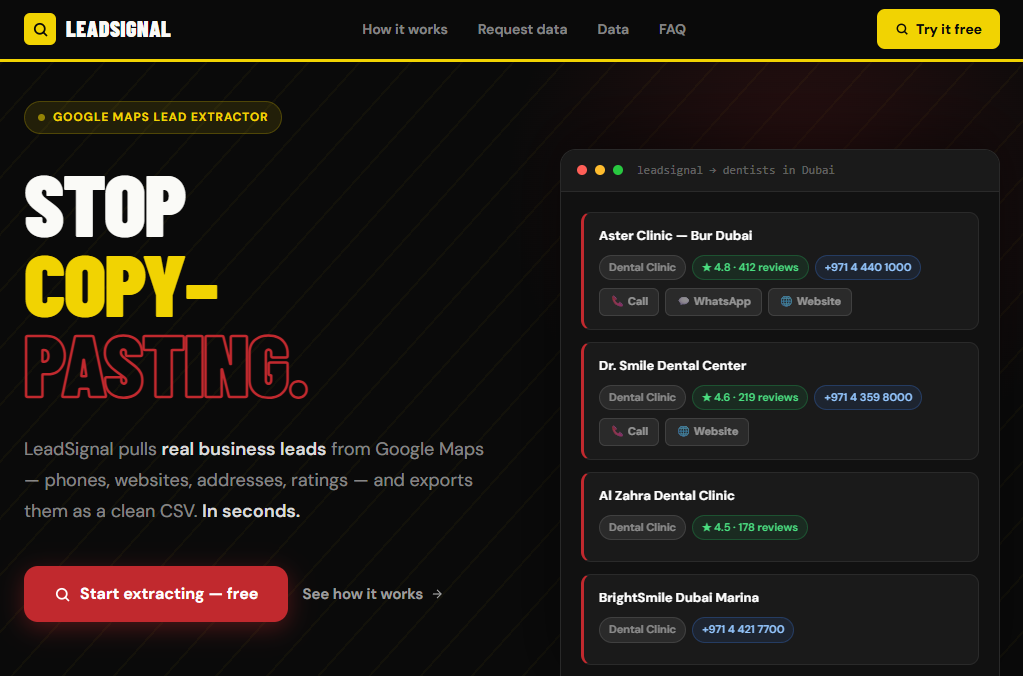Click phone number +971 4 421 7700
1023x676 pixels.
743,630
